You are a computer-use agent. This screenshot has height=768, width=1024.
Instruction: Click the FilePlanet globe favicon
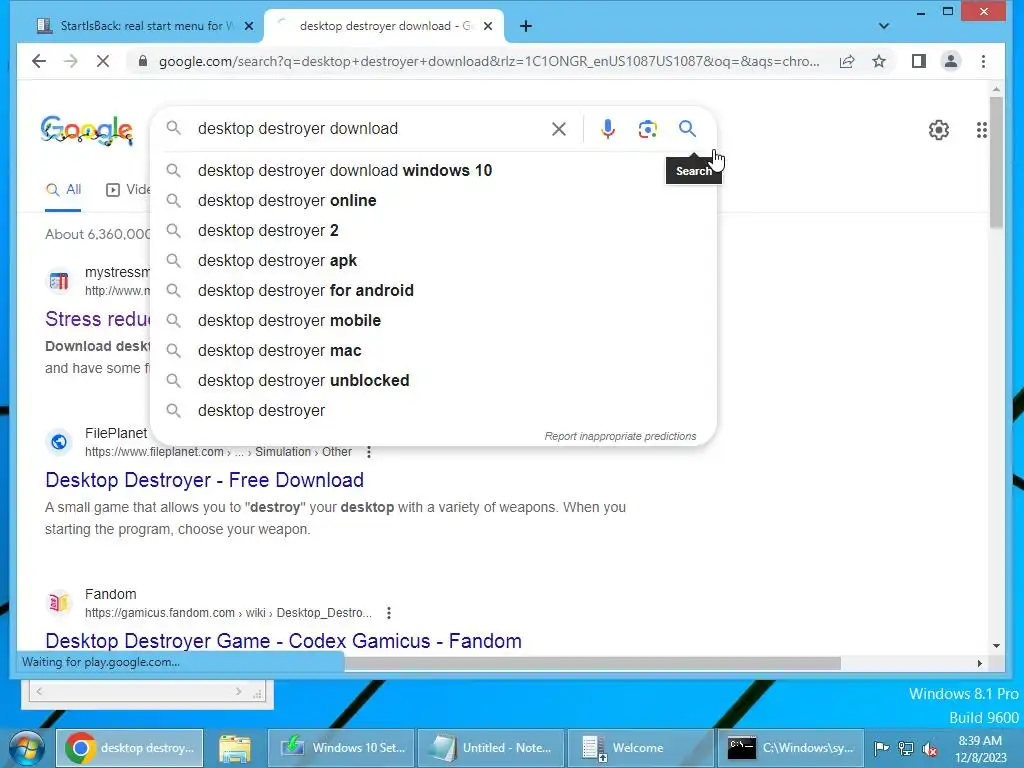59,442
